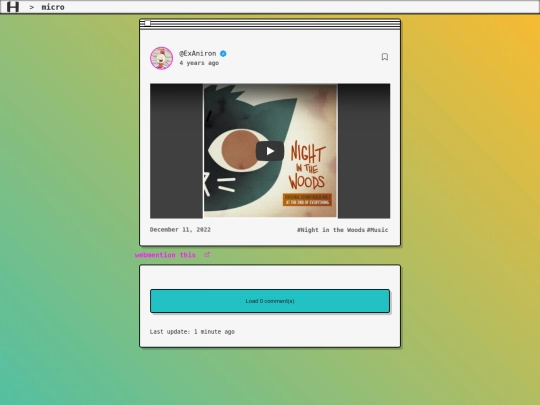This screenshot has width=540, height=405.
Task: Click the webmention this link
Action: pos(165,255)
